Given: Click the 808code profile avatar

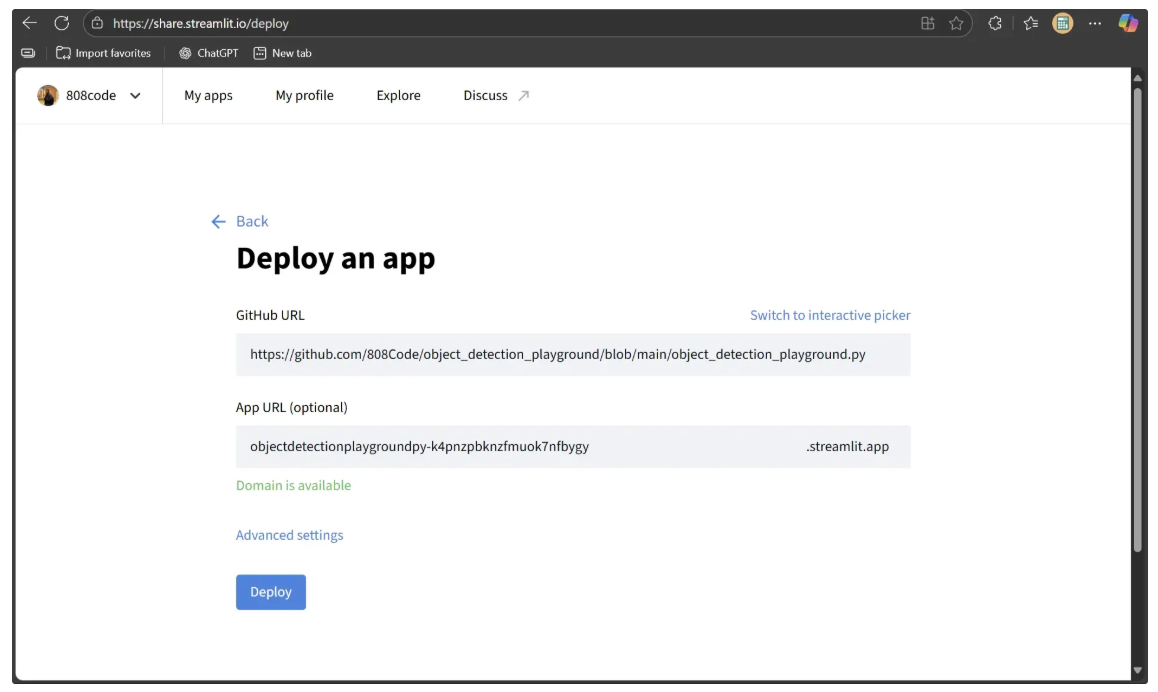Looking at the screenshot, I should point(48,96).
